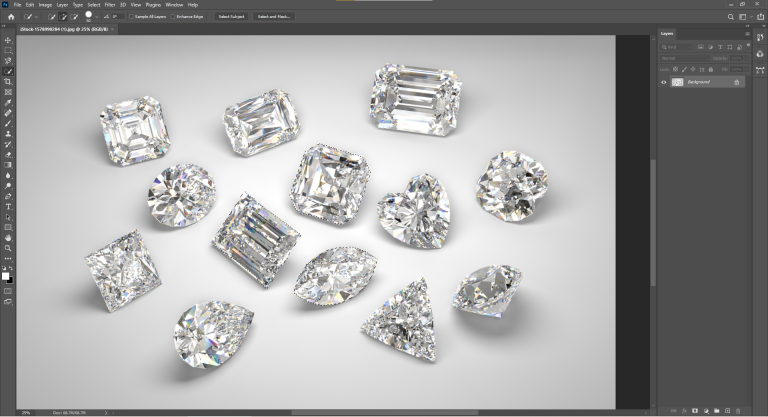Toggle the Enhance Edge checkbox
768x417 pixels.
click(x=173, y=17)
